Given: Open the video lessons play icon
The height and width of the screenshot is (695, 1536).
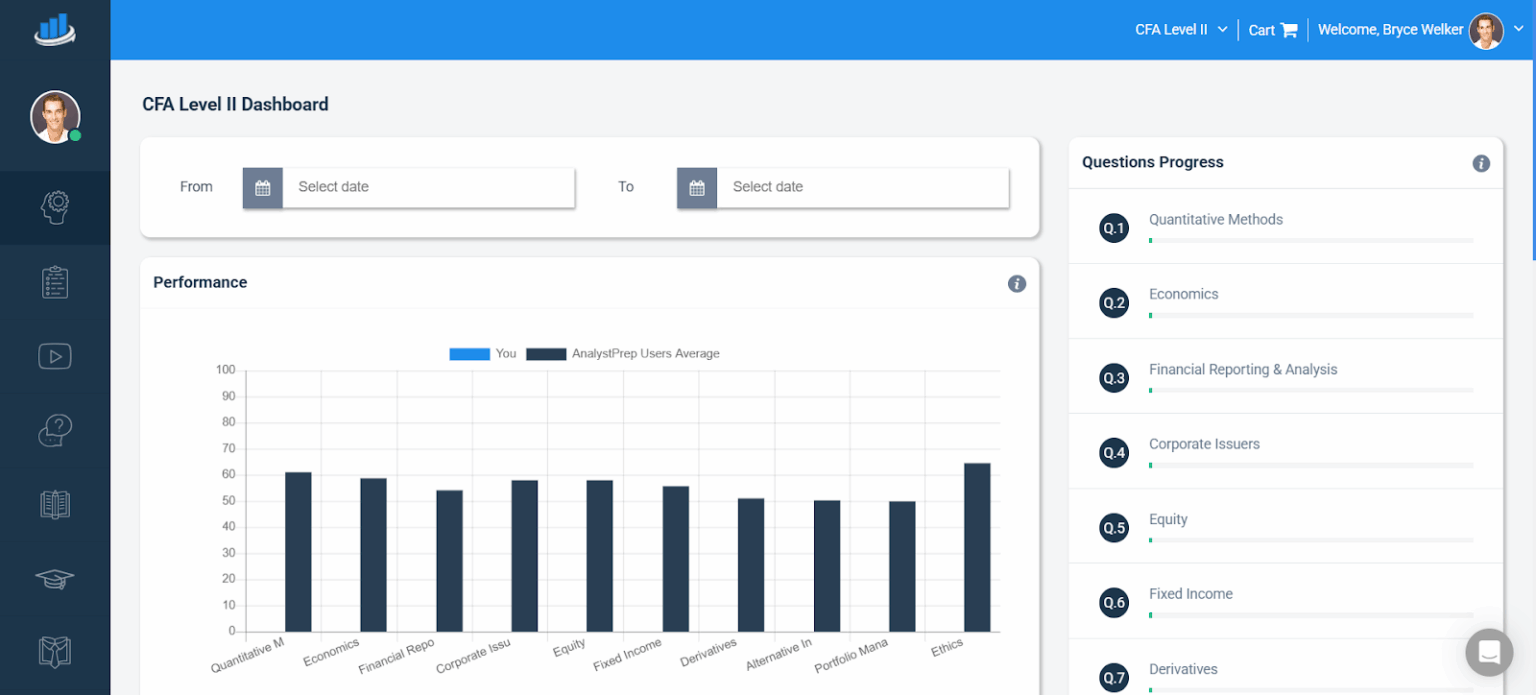Looking at the screenshot, I should point(55,356).
